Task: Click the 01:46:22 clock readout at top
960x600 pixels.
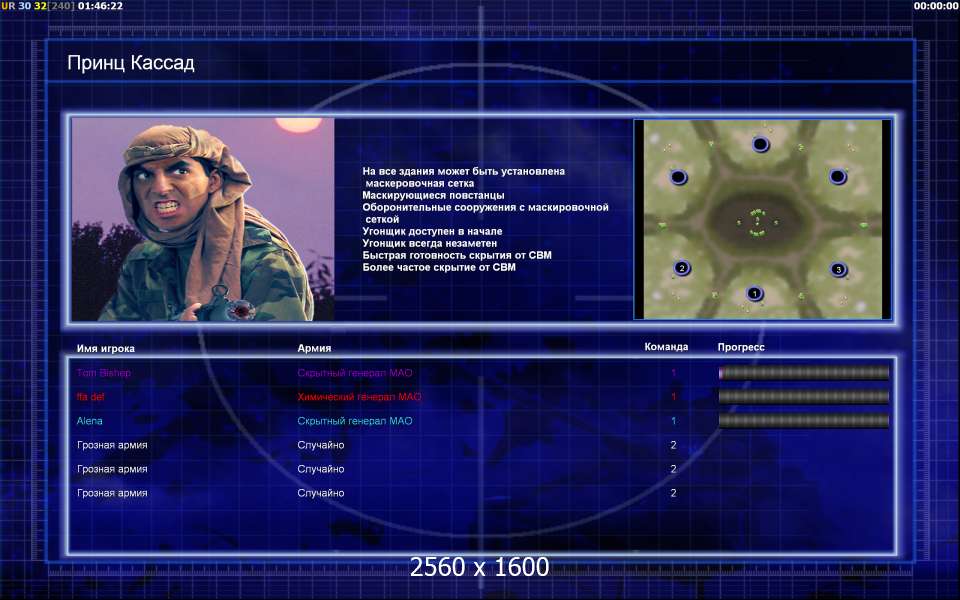Action: coord(100,6)
